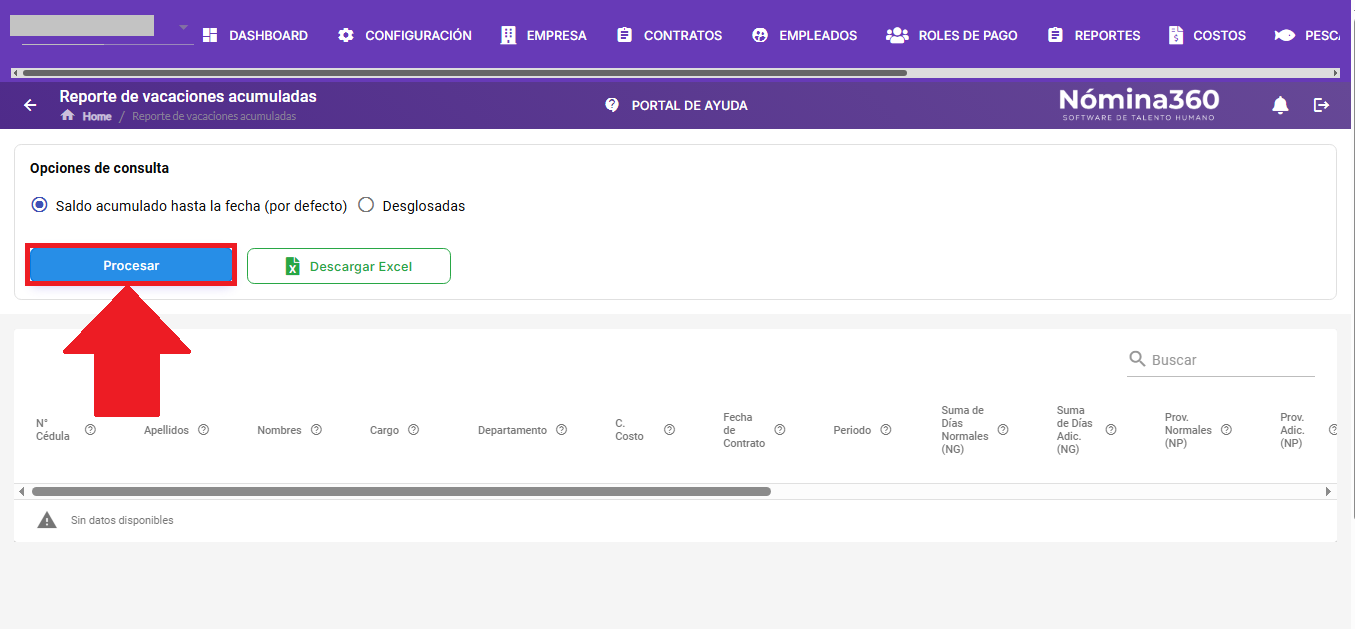Open the REPORTES menu

(1094, 35)
